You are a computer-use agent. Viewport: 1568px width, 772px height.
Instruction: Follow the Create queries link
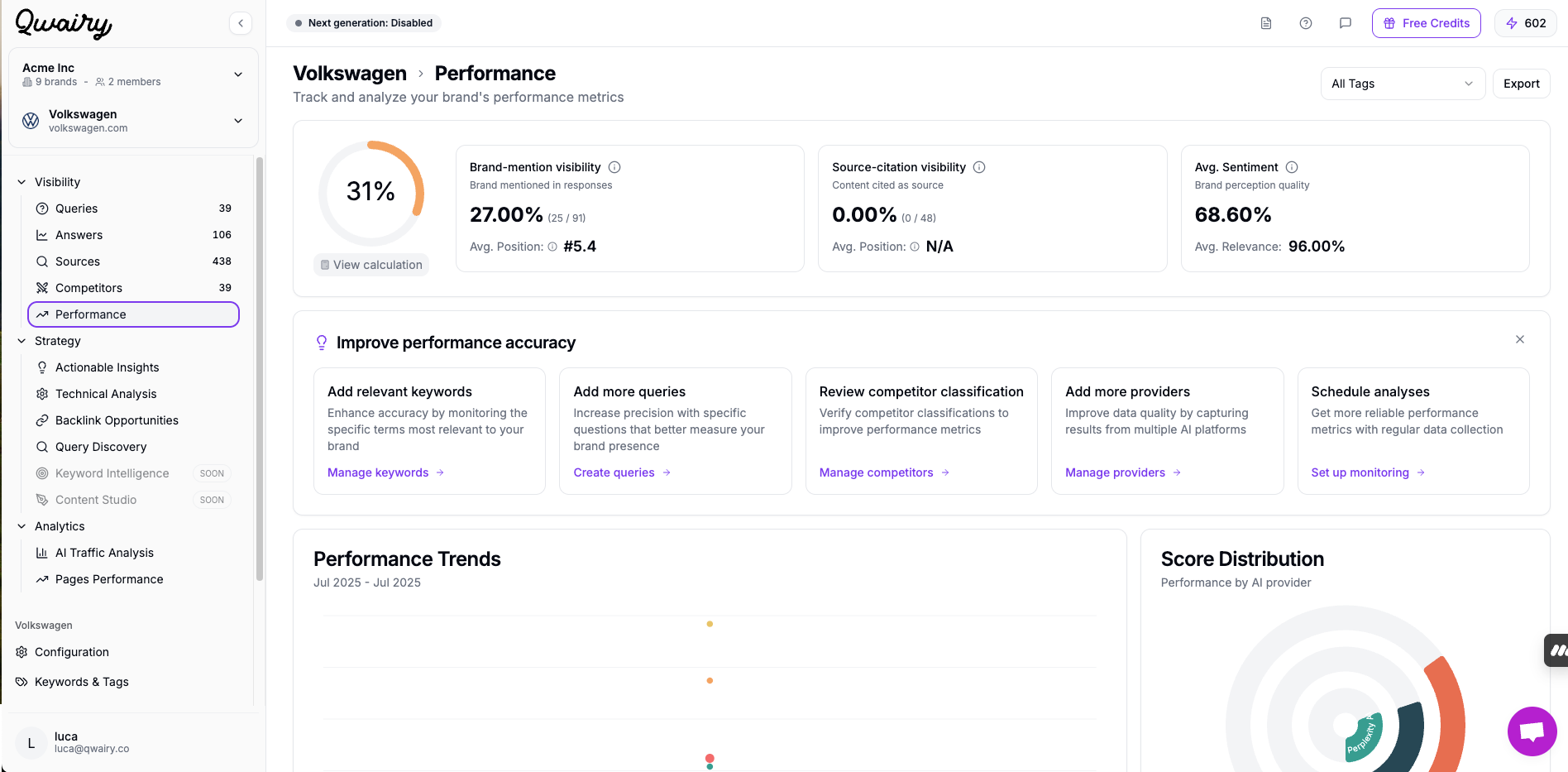622,472
